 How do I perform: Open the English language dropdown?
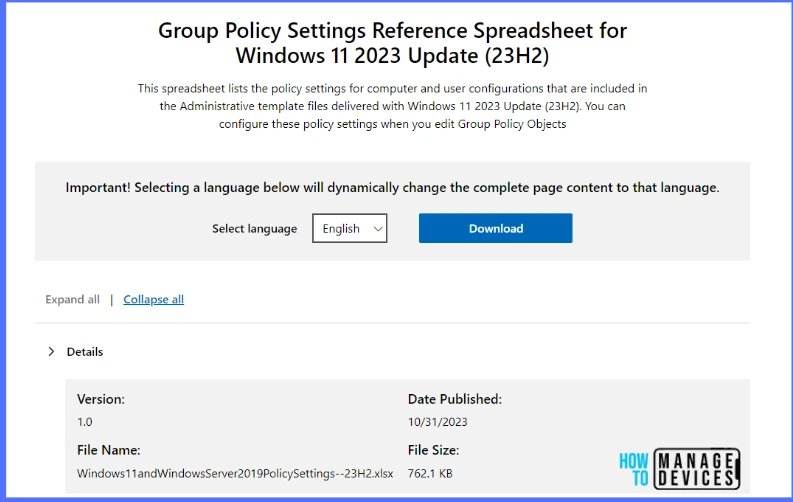pos(349,228)
